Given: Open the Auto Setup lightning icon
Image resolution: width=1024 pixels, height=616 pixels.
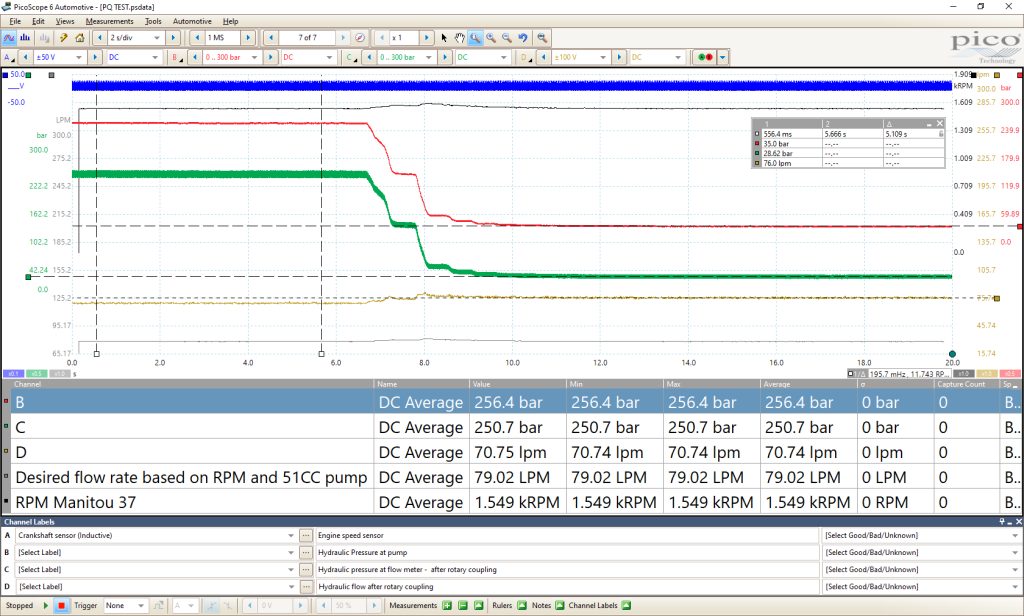Looking at the screenshot, I should click(63, 38).
